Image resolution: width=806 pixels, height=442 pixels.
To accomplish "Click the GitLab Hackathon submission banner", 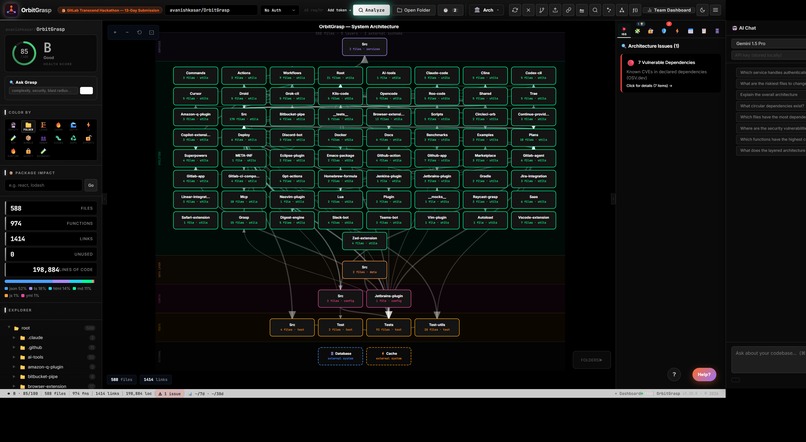I will tap(109, 10).
